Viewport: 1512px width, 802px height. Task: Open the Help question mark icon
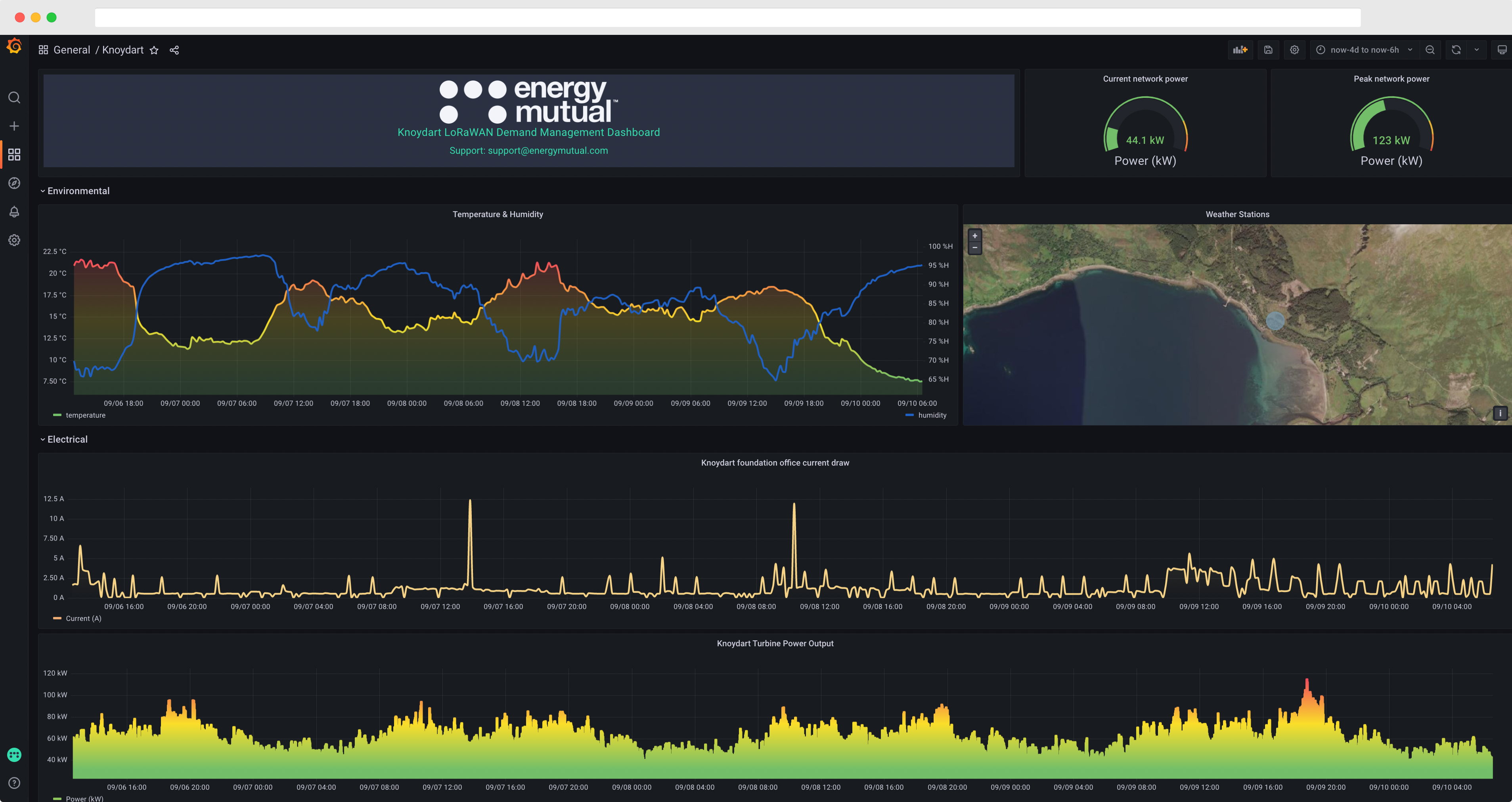14,783
